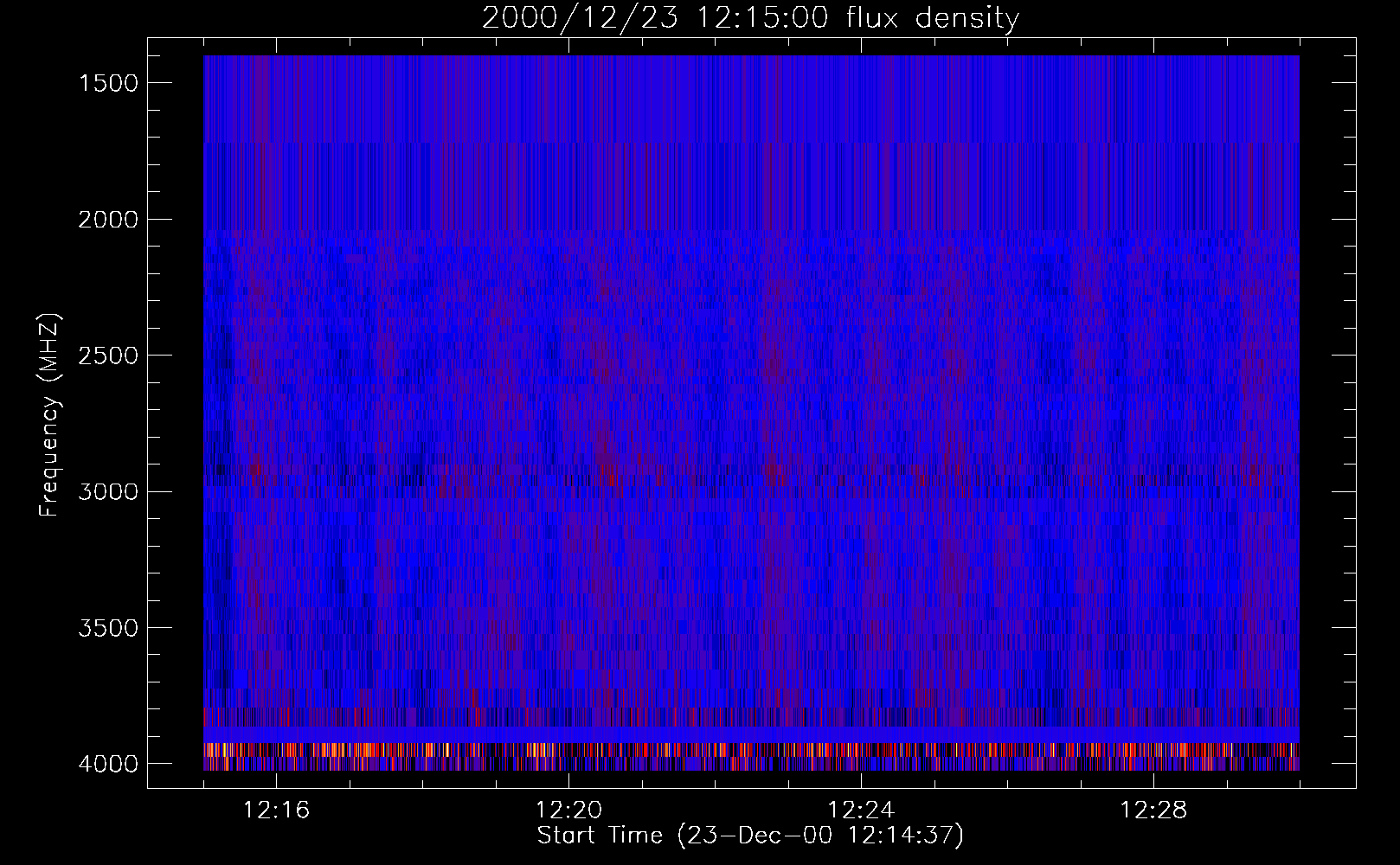Viewport: 1400px width, 865px height.
Task: Click the 3000 frequency tick label
Action: [x=108, y=492]
